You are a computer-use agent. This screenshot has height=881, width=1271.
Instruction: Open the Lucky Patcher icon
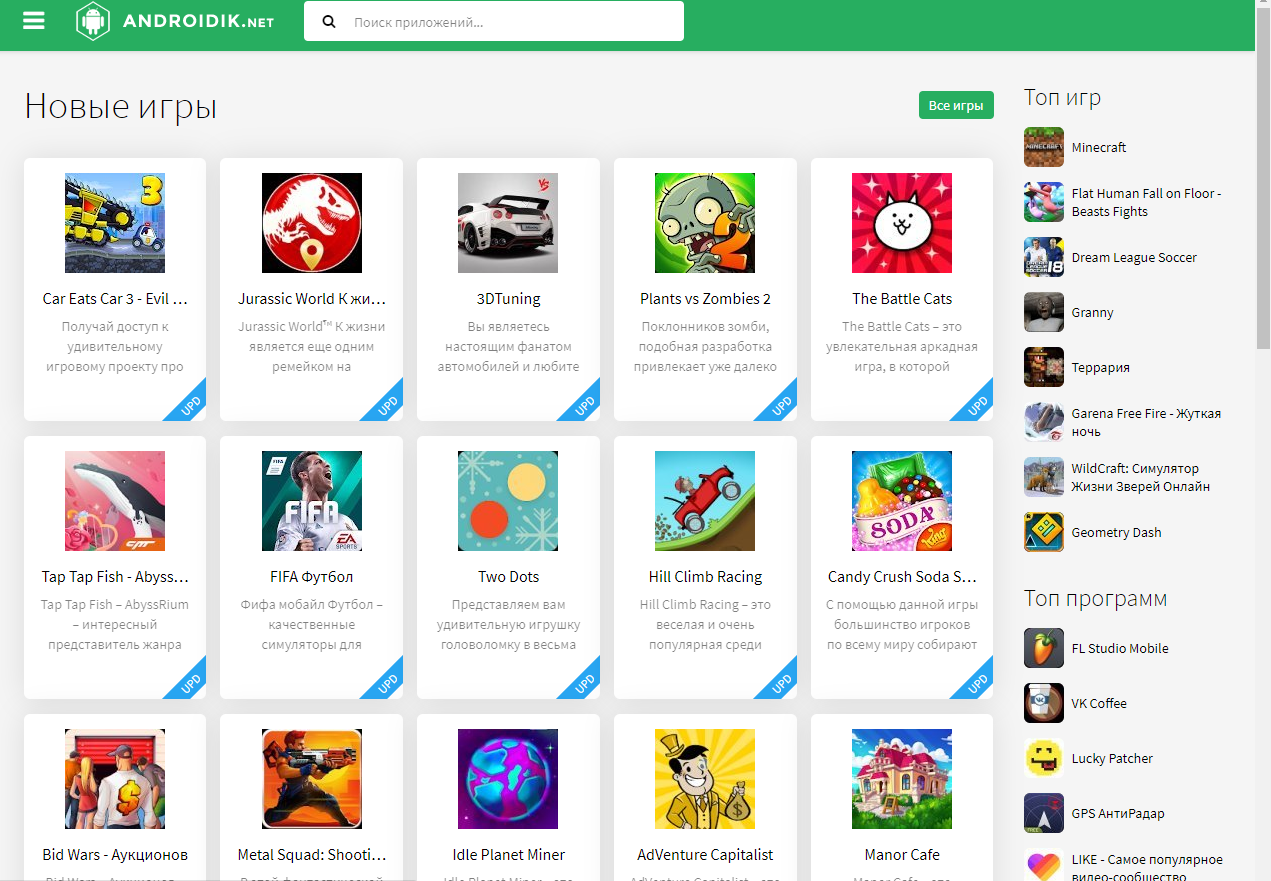click(1043, 758)
